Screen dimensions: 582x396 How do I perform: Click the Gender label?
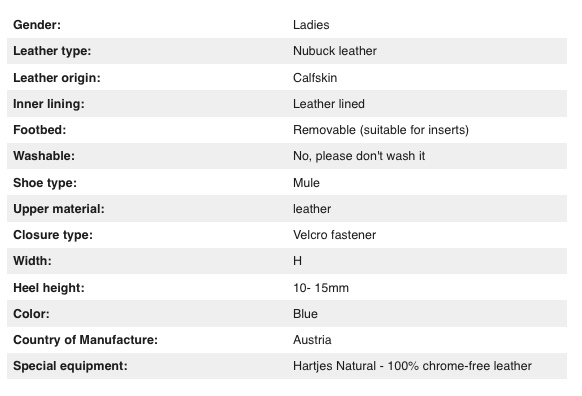coord(37,25)
